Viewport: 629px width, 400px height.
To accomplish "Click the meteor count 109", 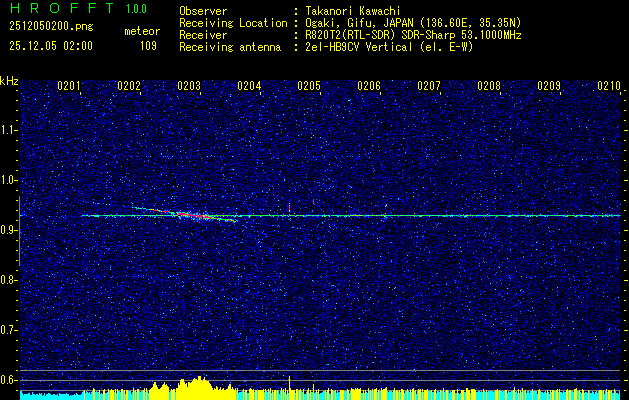I will click(148, 46).
